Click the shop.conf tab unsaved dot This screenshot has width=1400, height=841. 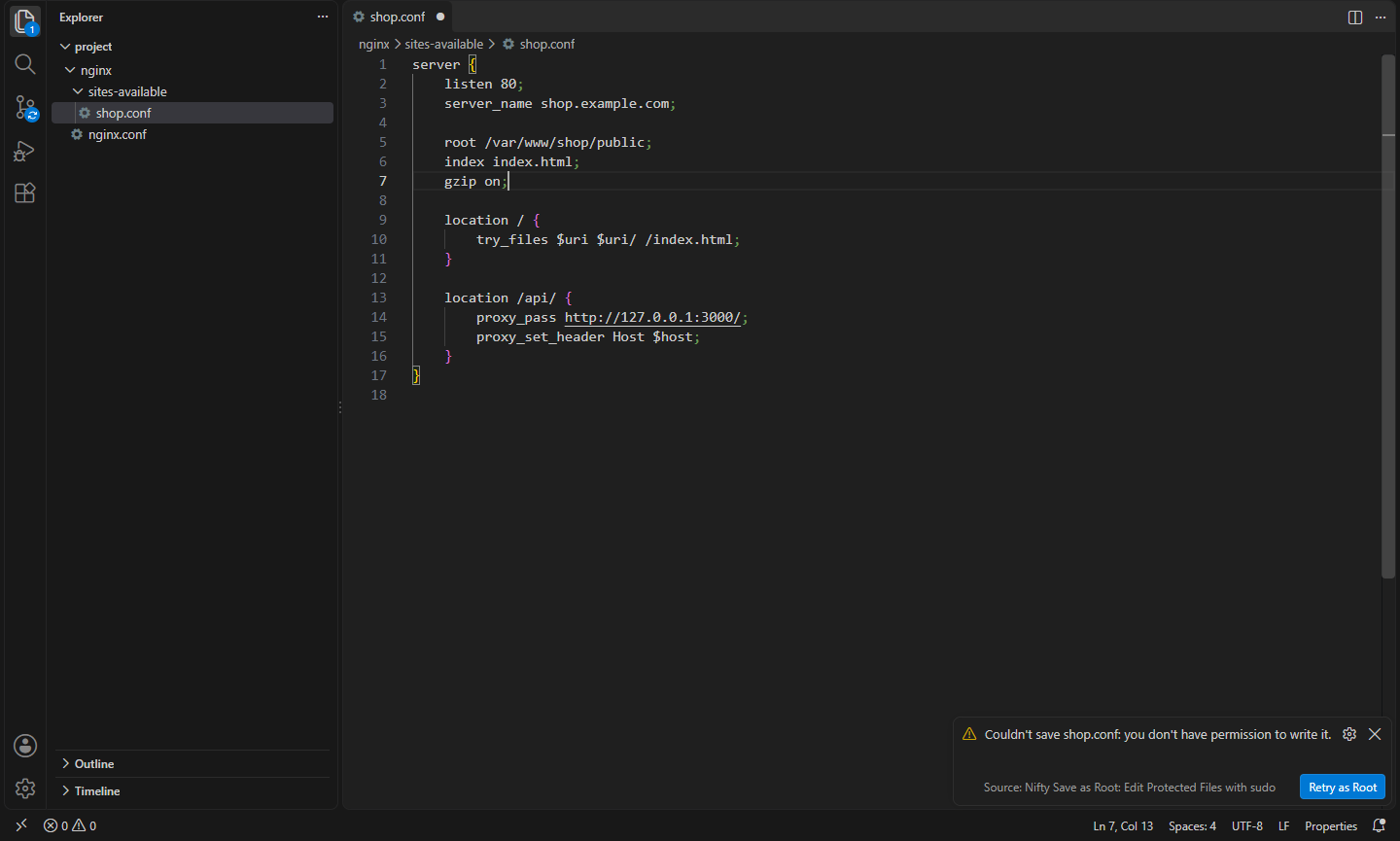(440, 17)
